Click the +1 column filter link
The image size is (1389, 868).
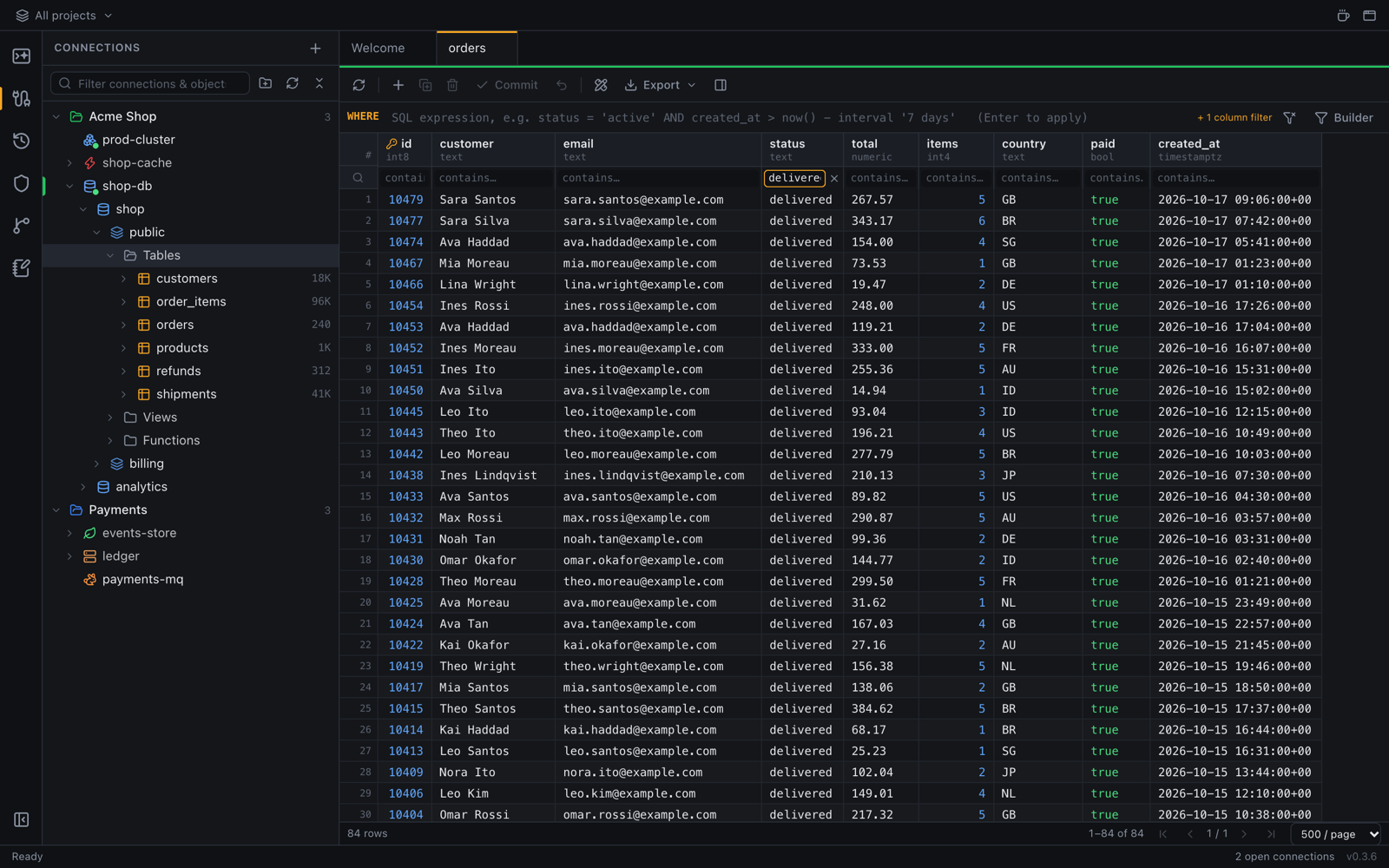1234,118
